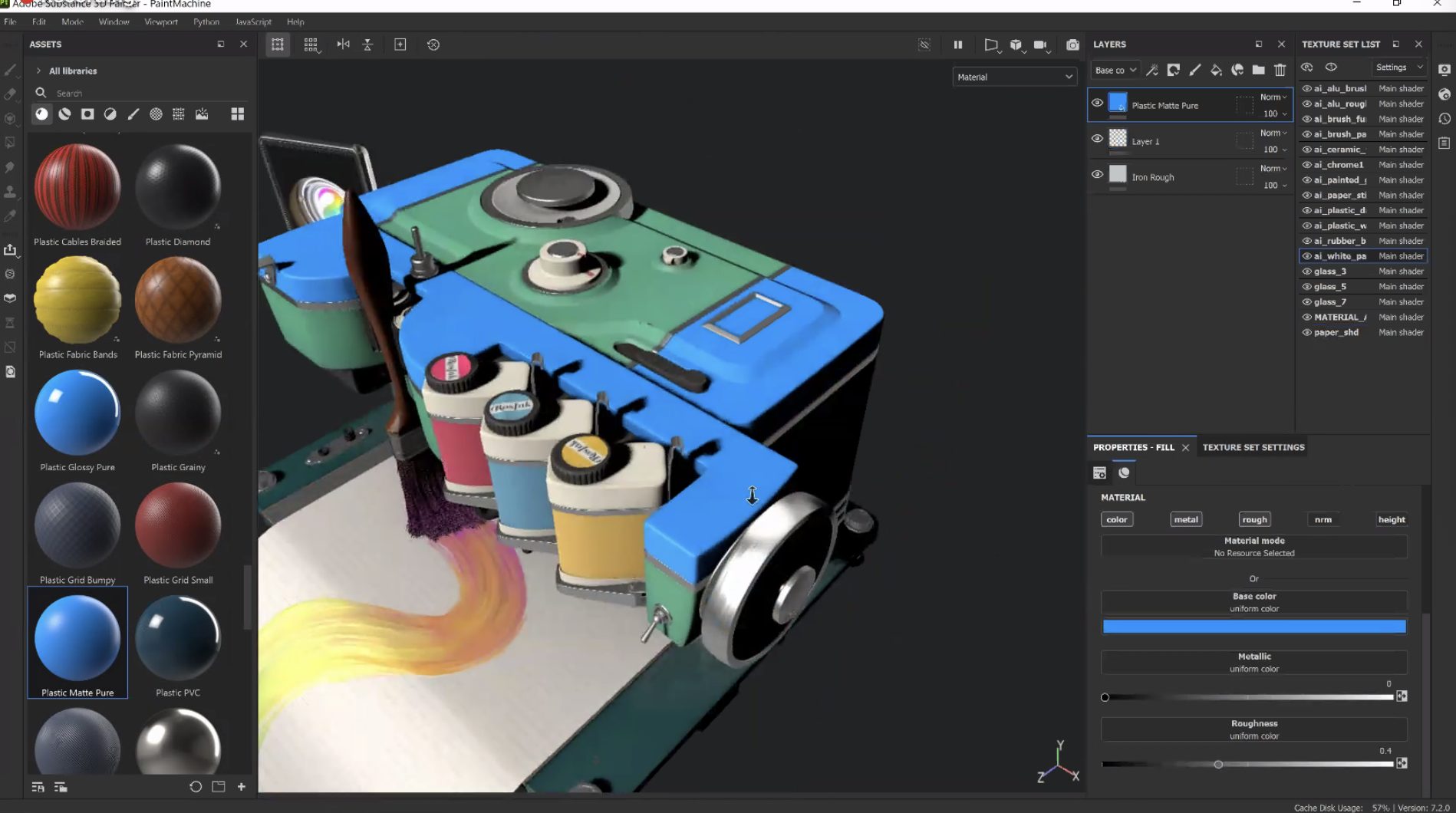
Task: Select the Plastic Glossy Pure material thumbnail
Action: point(77,413)
